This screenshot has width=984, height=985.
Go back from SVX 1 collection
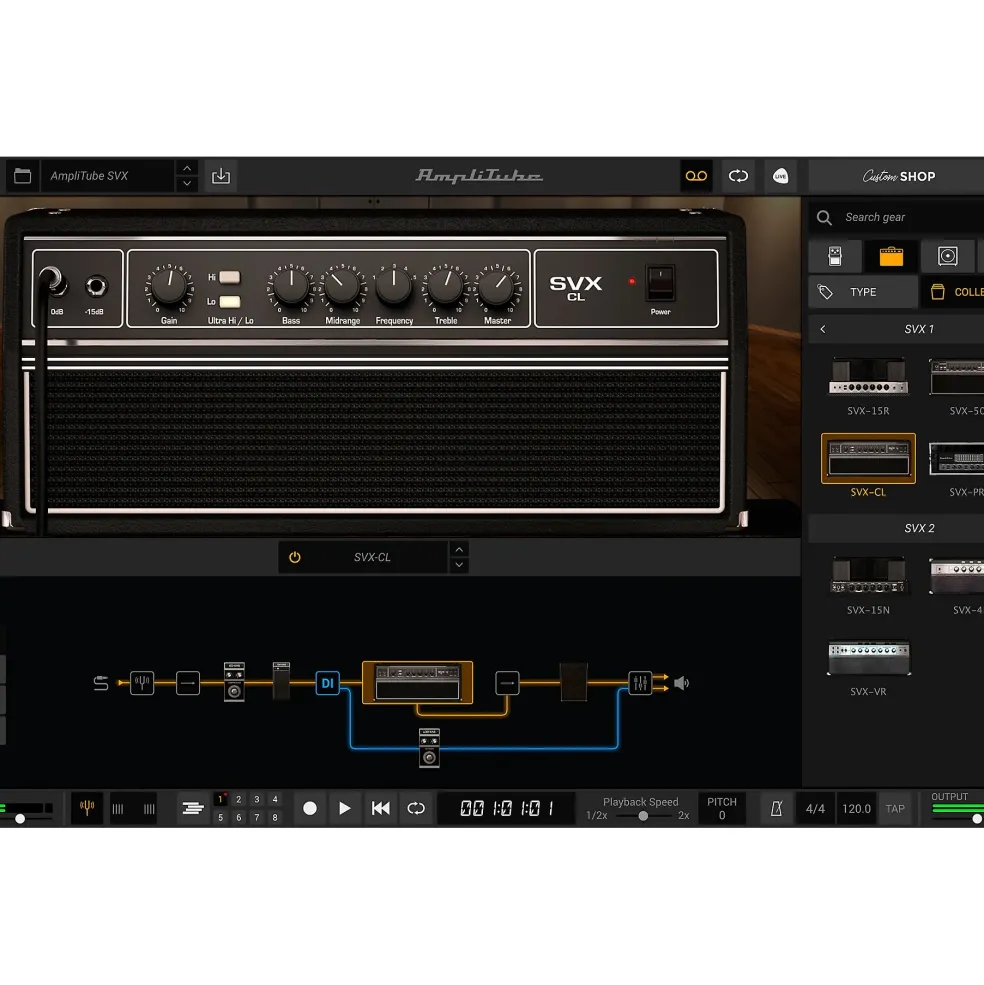(x=823, y=329)
